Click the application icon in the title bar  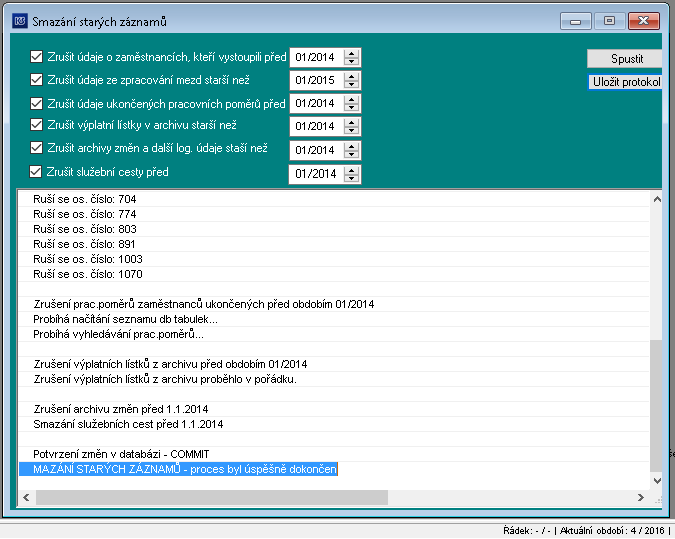click(x=20, y=21)
